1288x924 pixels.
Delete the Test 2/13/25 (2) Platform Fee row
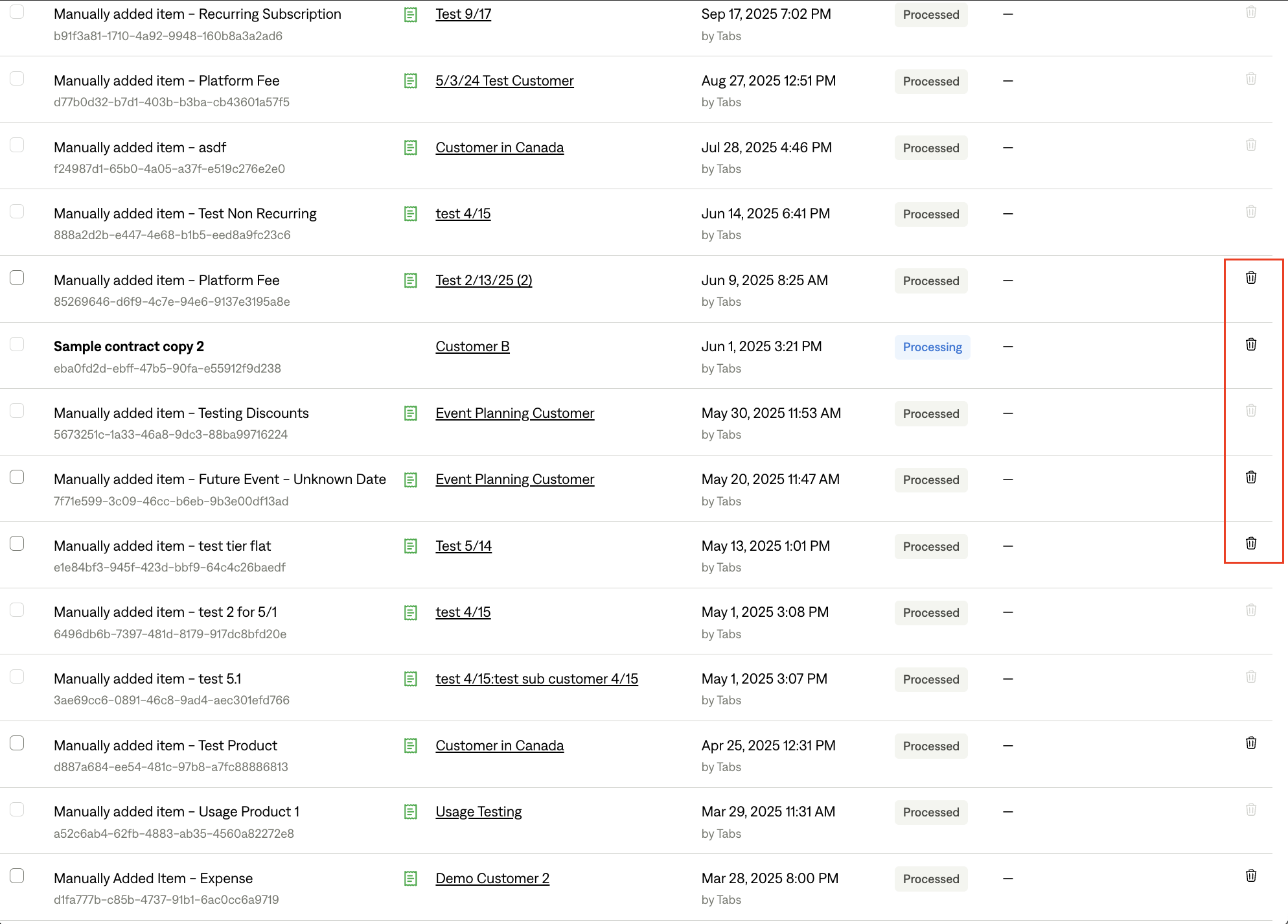click(x=1250, y=278)
